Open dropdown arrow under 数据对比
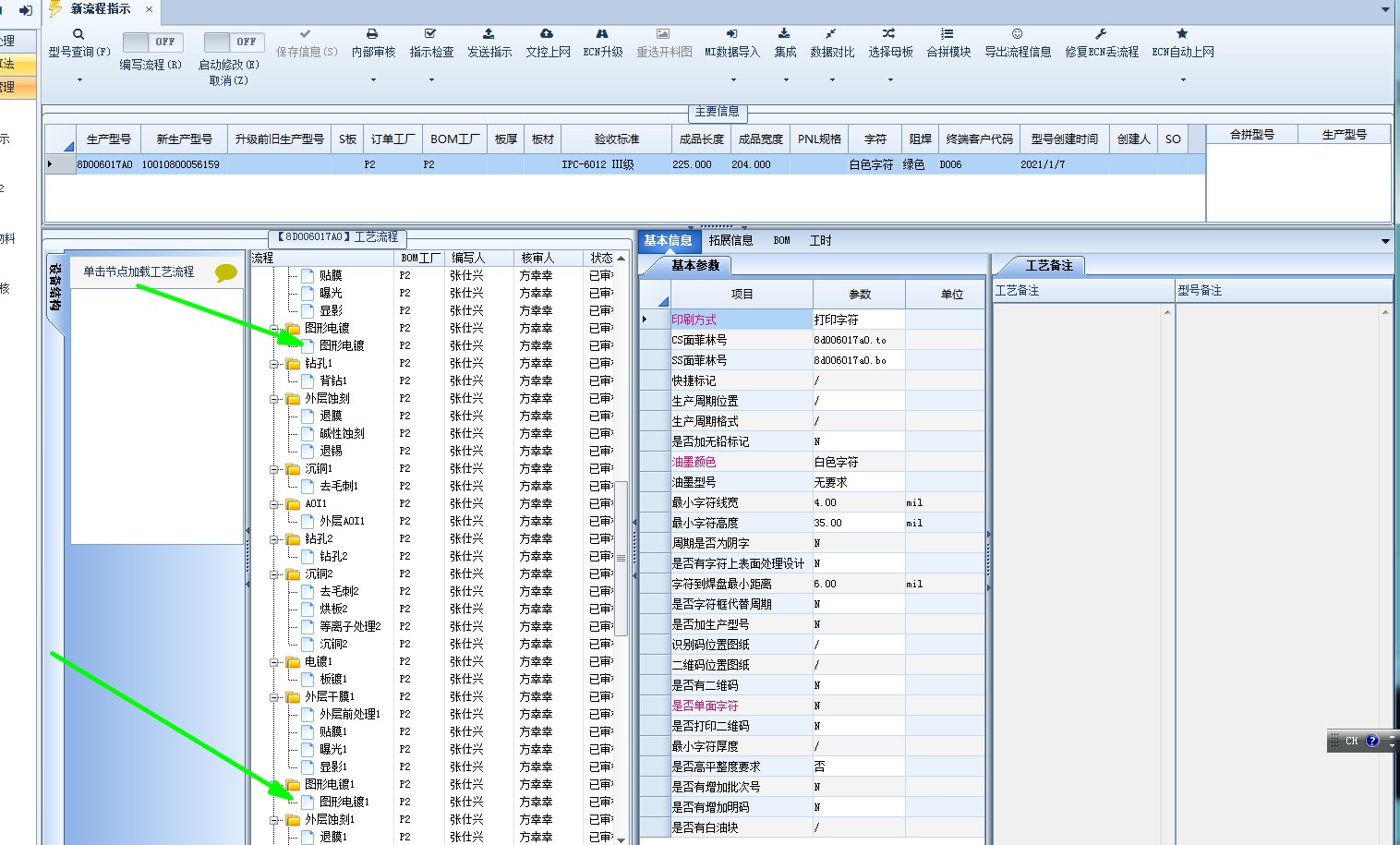This screenshot has height=845, width=1400. pos(832,80)
